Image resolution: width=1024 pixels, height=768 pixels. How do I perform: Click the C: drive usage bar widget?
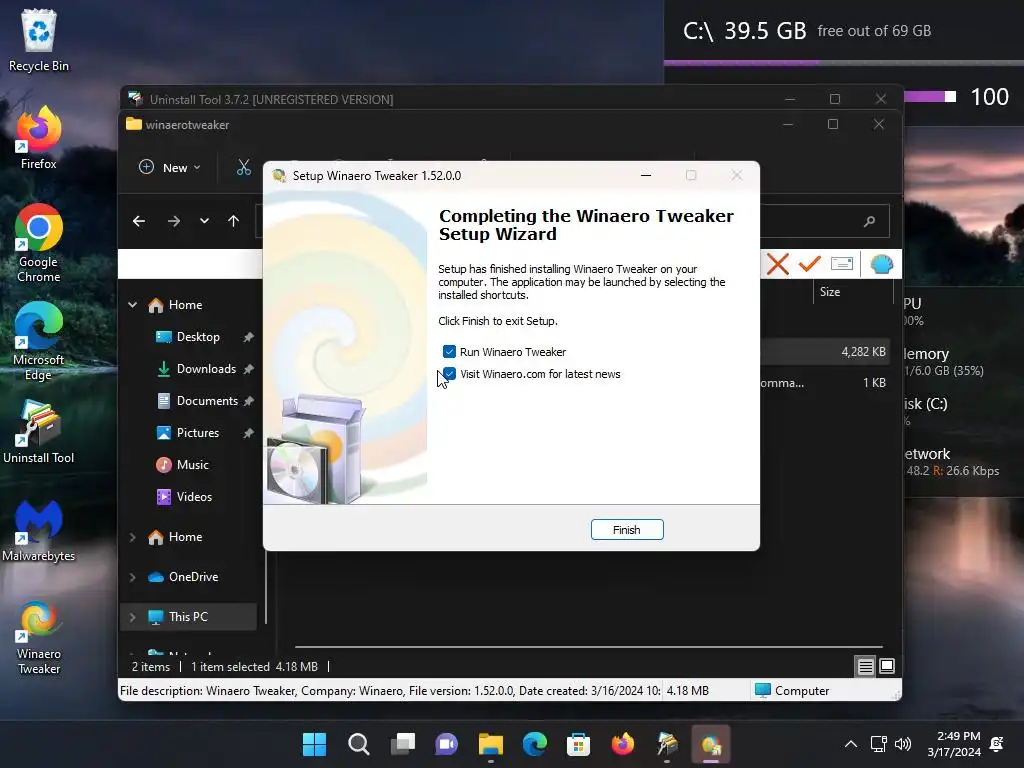[x=844, y=63]
